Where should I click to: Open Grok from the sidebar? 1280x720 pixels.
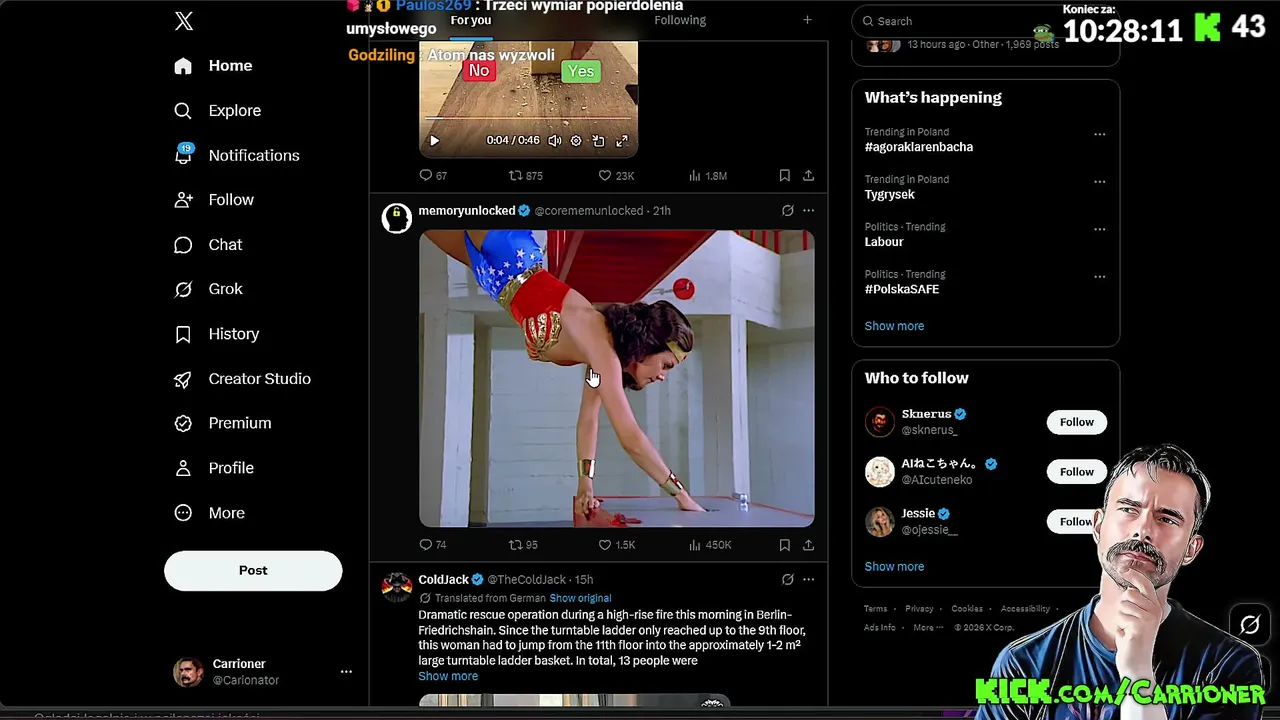(x=208, y=289)
